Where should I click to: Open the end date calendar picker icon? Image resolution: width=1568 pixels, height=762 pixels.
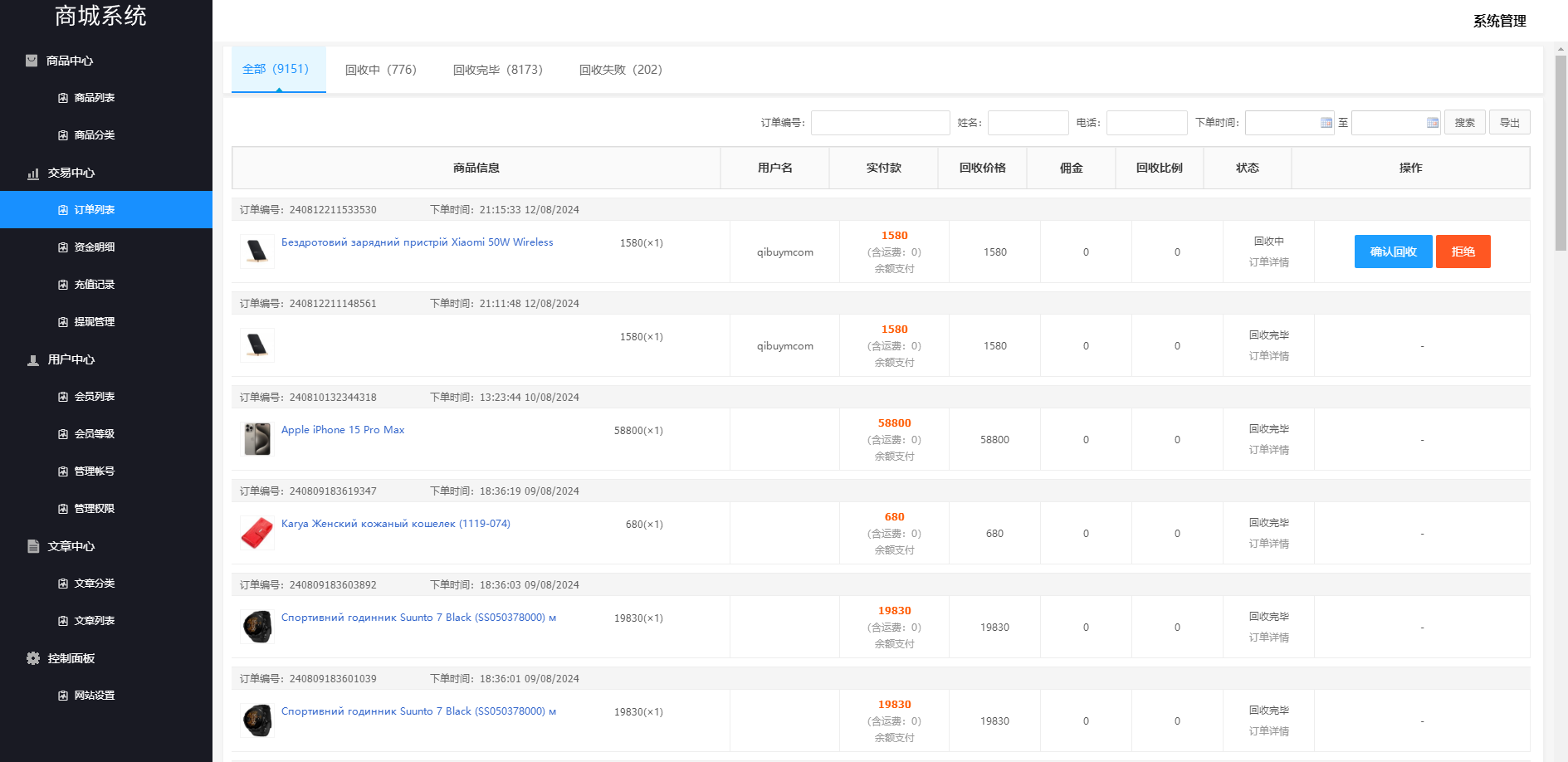pyautogui.click(x=1432, y=123)
